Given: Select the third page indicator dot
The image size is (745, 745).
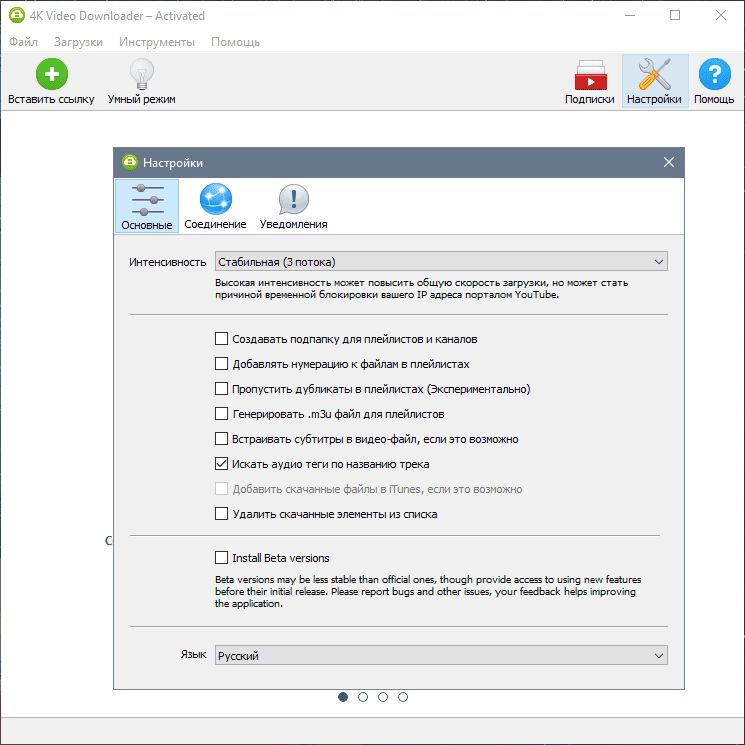Looking at the screenshot, I should click(383, 697).
